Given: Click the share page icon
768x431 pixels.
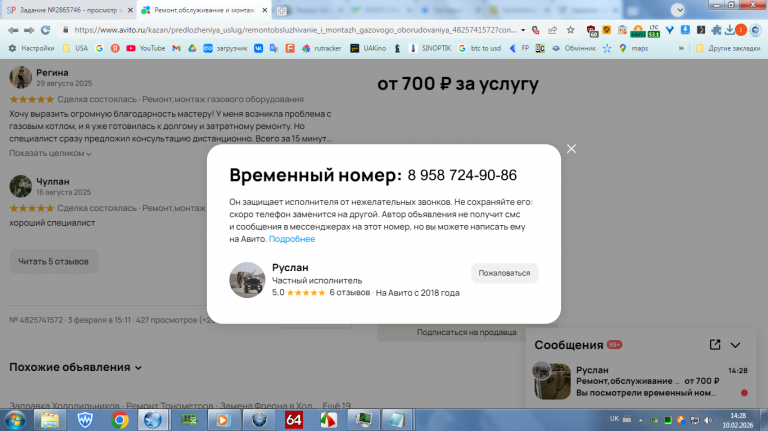Looking at the screenshot, I should pos(552,30).
